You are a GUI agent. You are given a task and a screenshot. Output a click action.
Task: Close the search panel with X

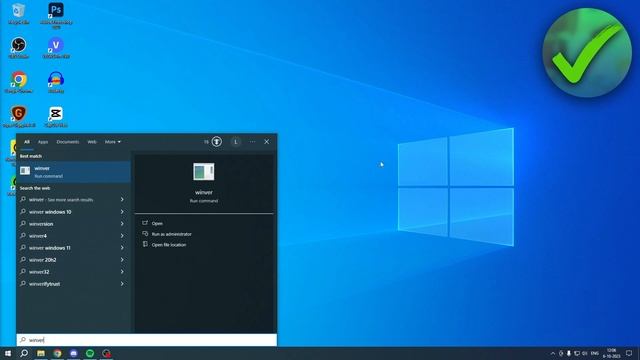point(267,142)
